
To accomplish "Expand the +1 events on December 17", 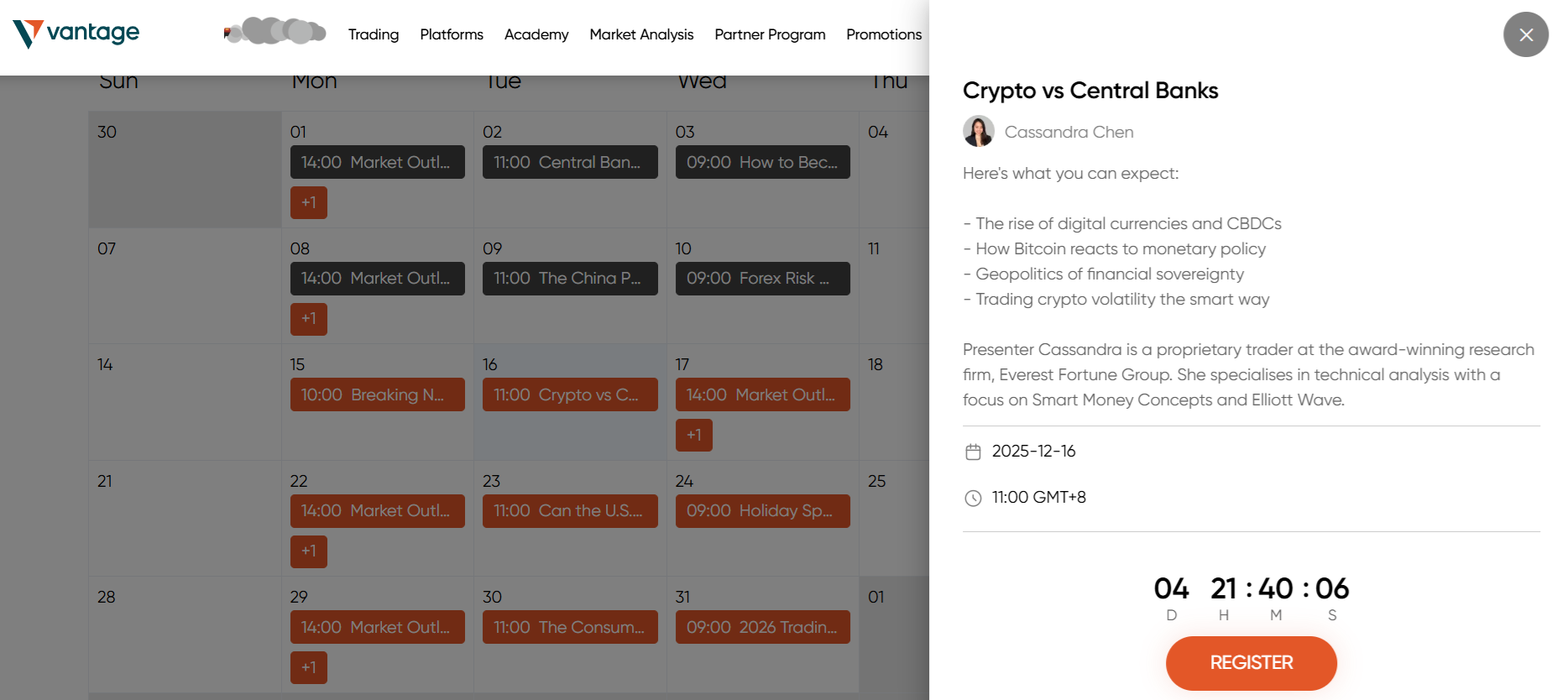I will point(694,435).
